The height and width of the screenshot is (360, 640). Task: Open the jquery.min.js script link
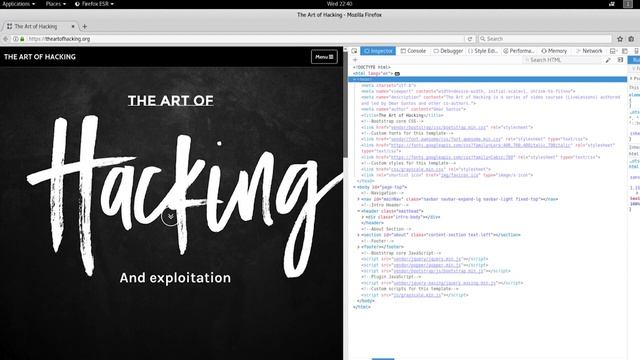click(x=427, y=259)
